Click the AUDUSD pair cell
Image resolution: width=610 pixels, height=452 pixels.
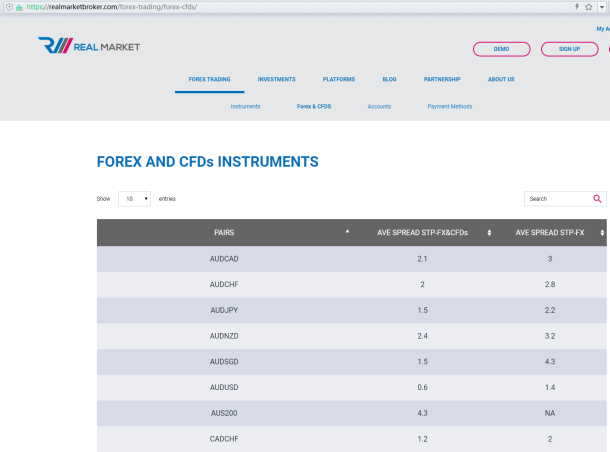[x=224, y=387]
